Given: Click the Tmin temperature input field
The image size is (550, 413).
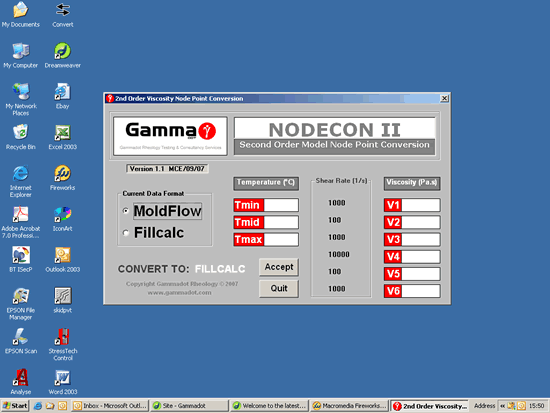Looking at the screenshot, I should pos(281,205).
